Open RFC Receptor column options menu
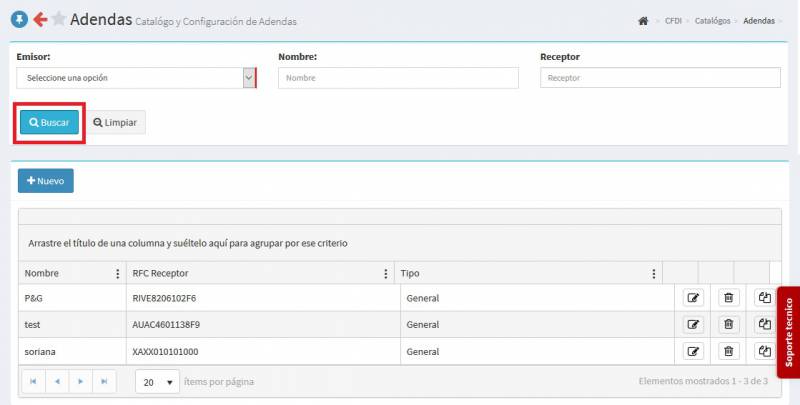 click(x=386, y=274)
